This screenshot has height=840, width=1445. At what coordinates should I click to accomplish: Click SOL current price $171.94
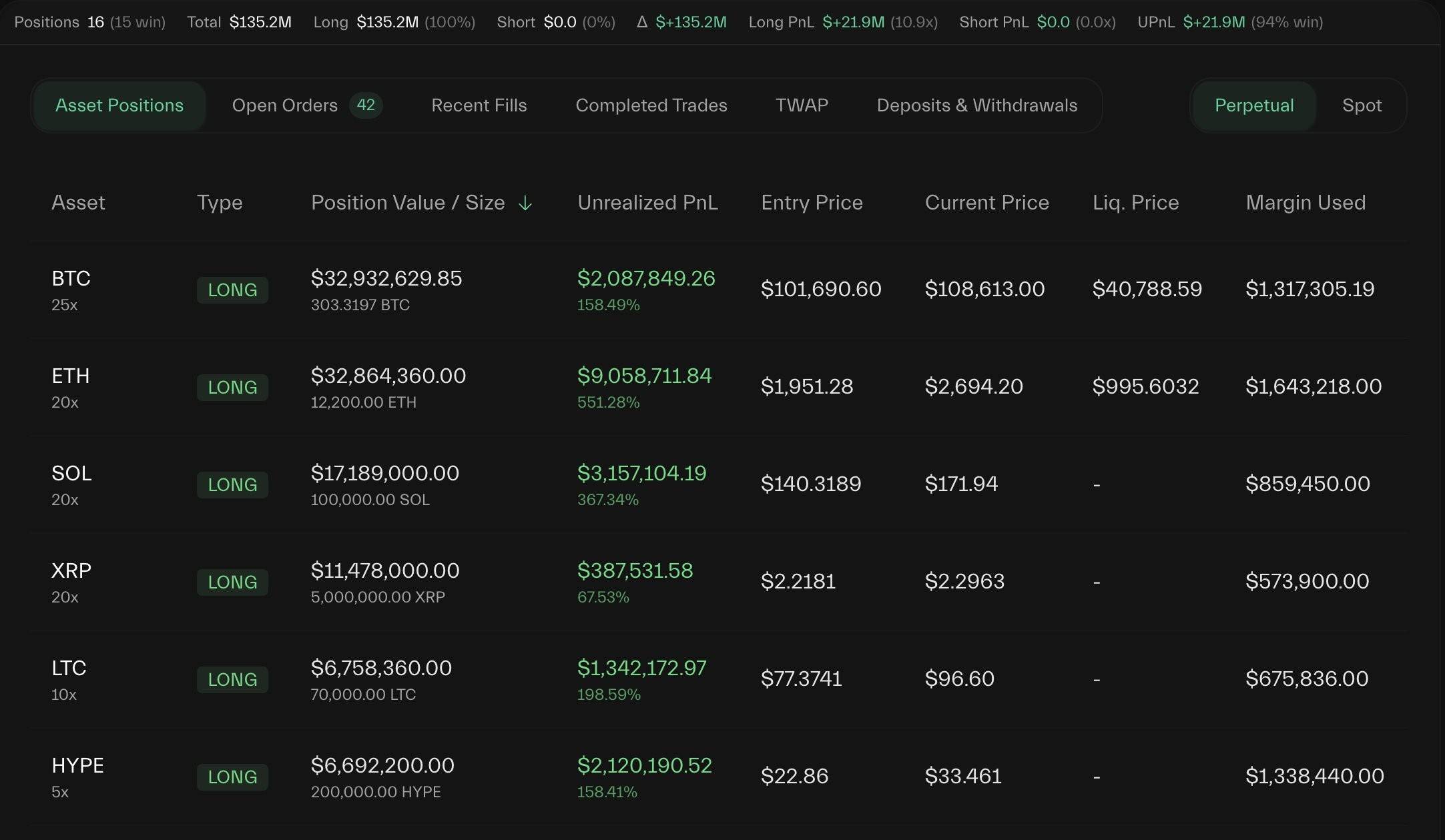(961, 484)
